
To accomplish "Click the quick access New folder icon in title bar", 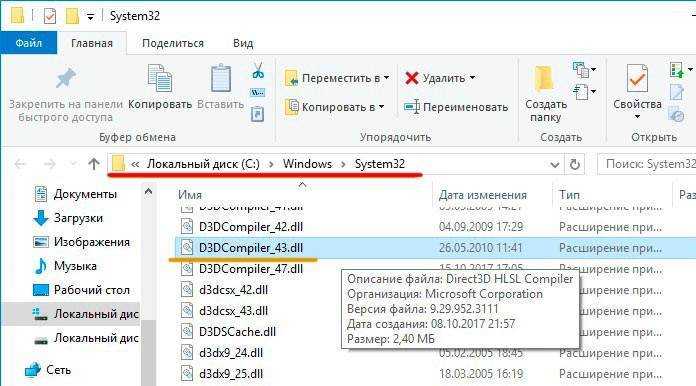I will 72,16.
